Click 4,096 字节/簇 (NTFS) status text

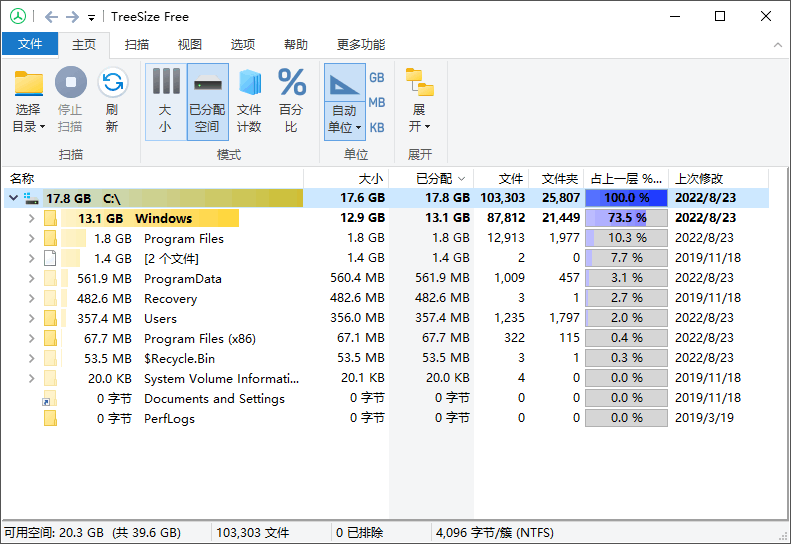click(495, 532)
